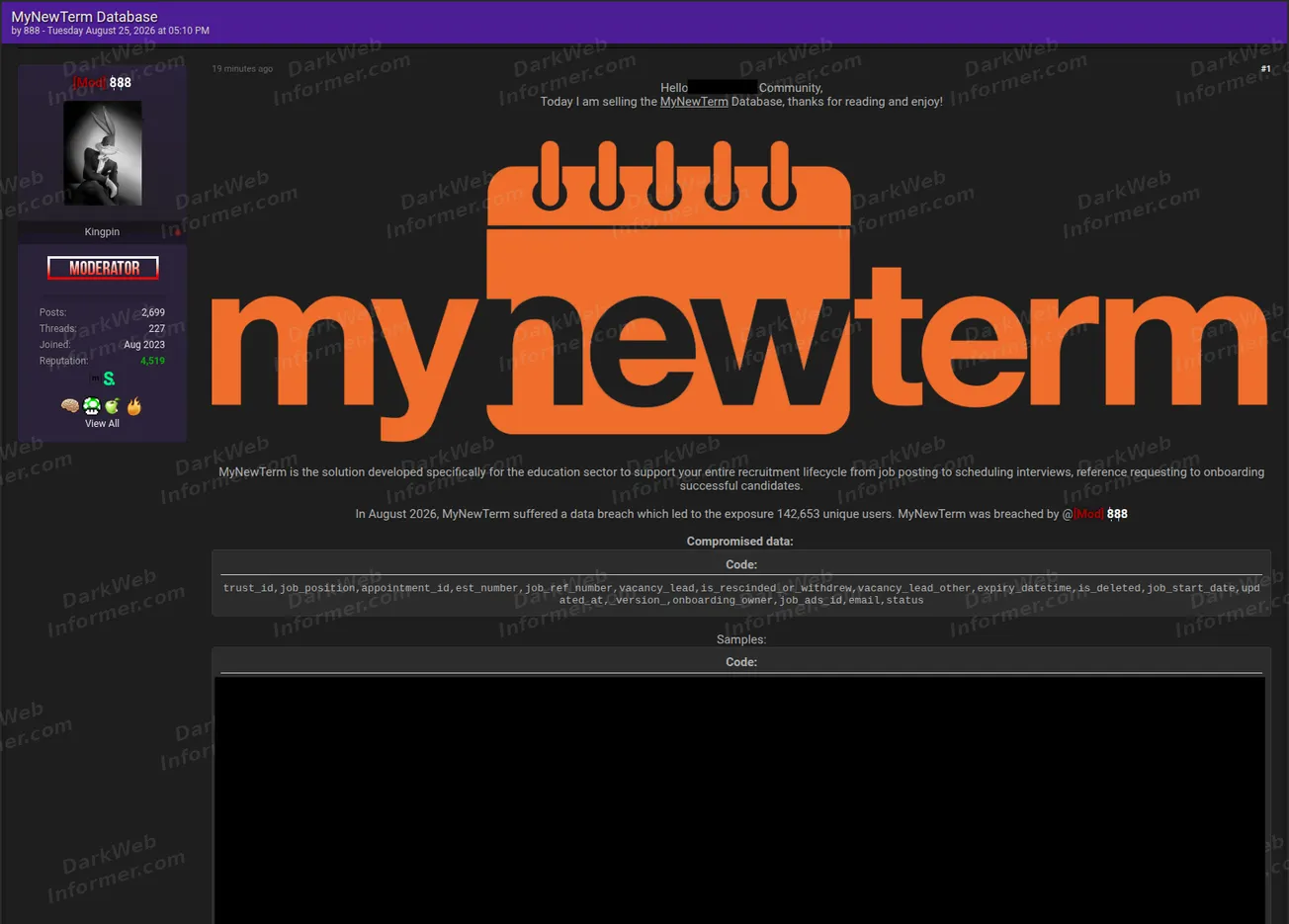Click the red offline status dot

point(178,233)
